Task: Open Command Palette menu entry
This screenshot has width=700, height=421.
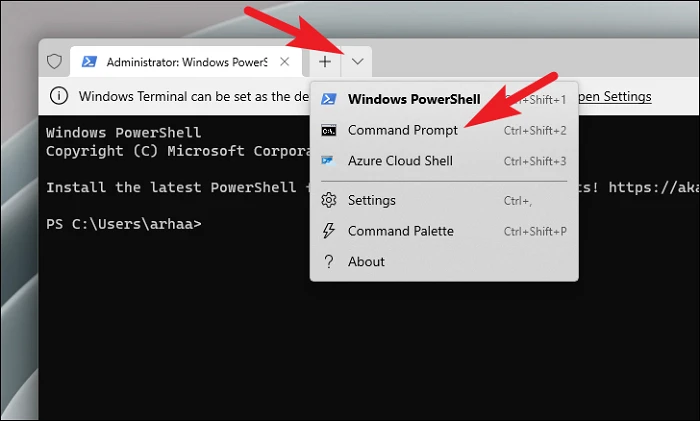Action: click(444, 231)
